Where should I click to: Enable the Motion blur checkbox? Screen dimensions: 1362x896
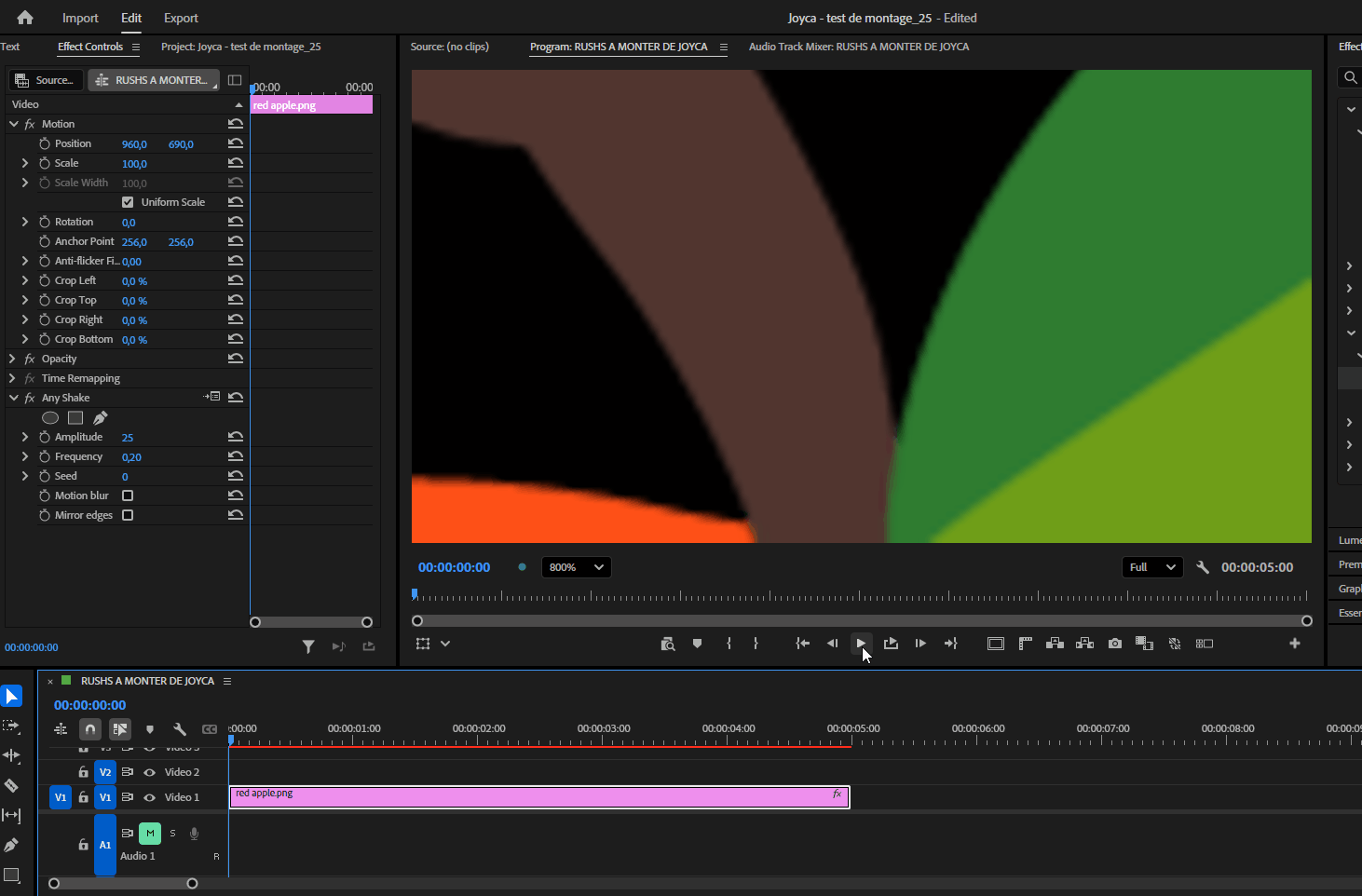[128, 496]
